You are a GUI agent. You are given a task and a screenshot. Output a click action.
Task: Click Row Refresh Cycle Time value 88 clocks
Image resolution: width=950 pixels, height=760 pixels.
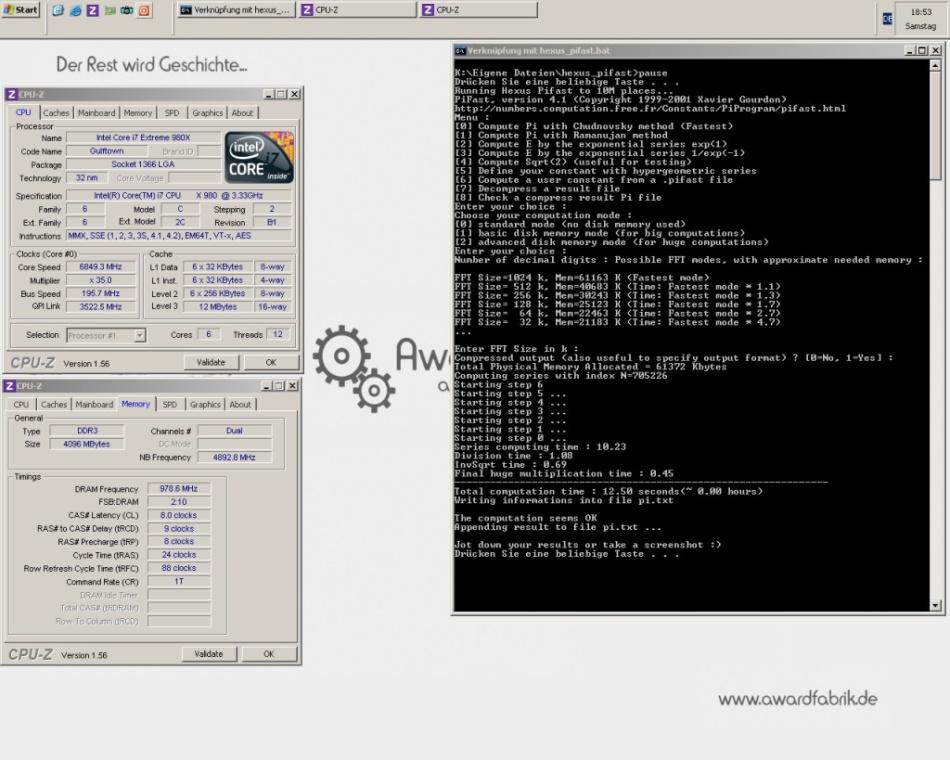tap(179, 568)
